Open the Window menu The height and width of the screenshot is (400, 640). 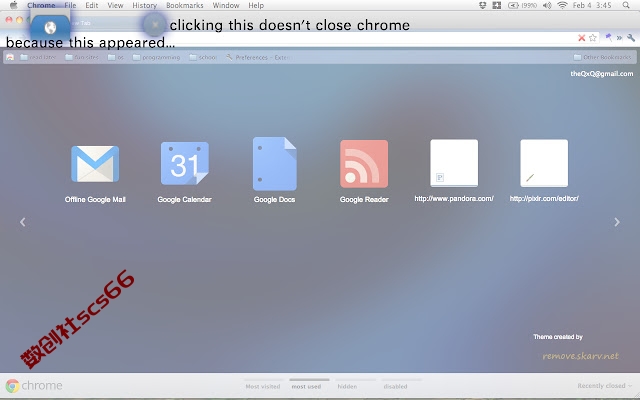pyautogui.click(x=226, y=5)
